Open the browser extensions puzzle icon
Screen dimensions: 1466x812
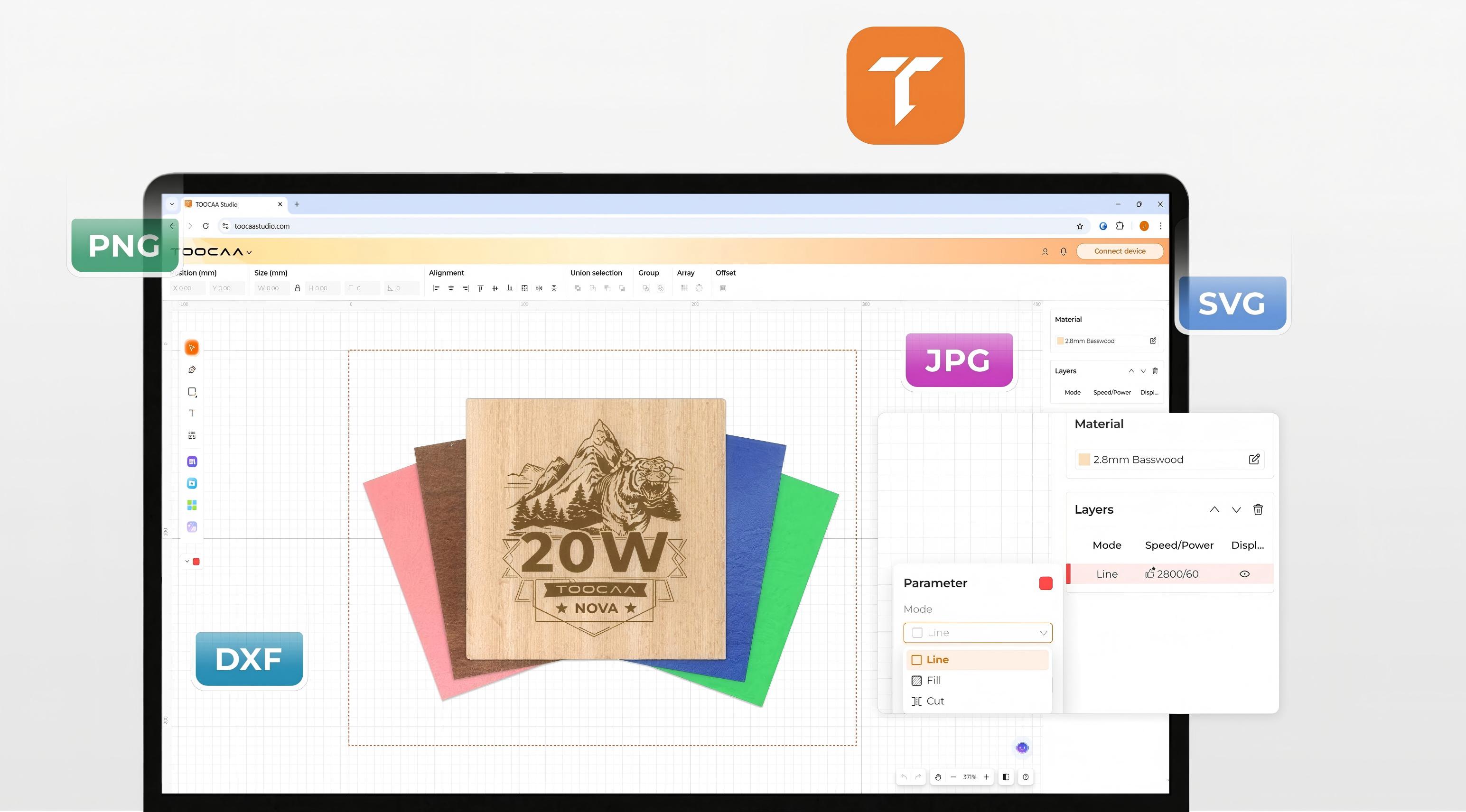click(1120, 226)
